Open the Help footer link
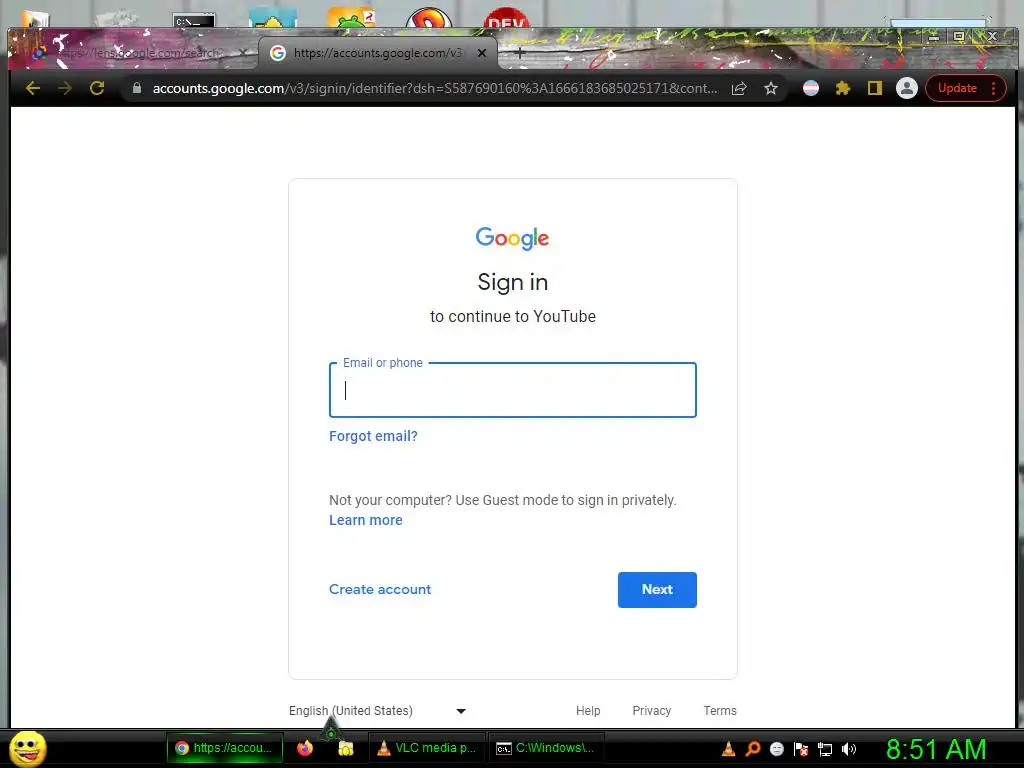Viewport: 1024px width, 768px height. pyautogui.click(x=588, y=711)
